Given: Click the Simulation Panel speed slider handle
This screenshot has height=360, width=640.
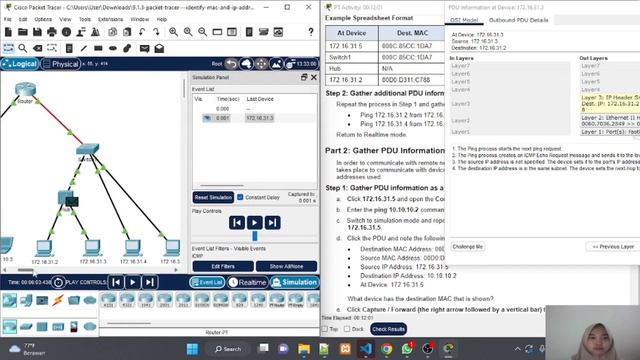Looking at the screenshot, I should click(255, 236).
